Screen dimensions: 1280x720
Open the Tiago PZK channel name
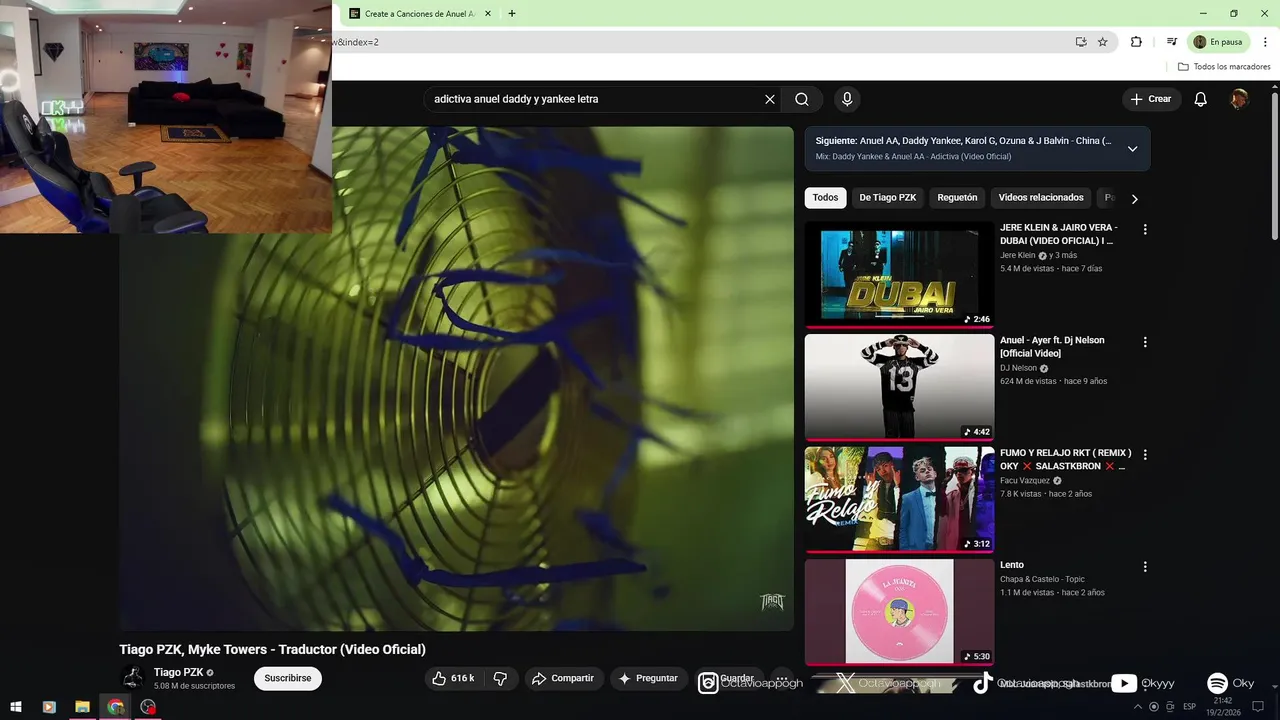point(179,672)
